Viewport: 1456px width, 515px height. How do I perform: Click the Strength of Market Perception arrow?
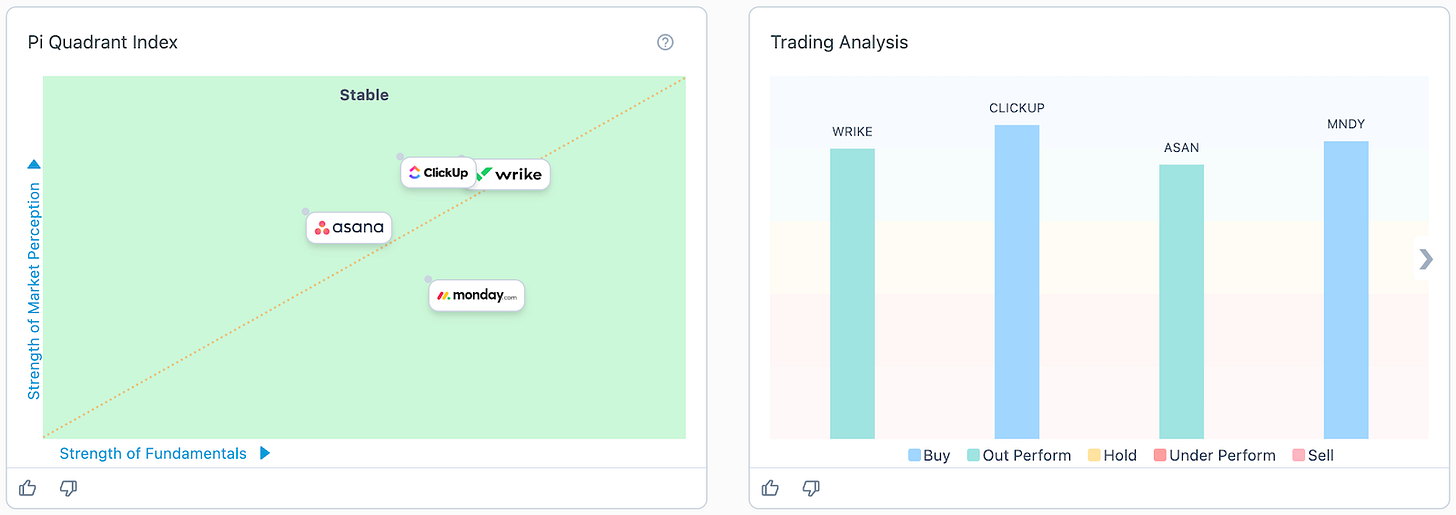[x=34, y=164]
